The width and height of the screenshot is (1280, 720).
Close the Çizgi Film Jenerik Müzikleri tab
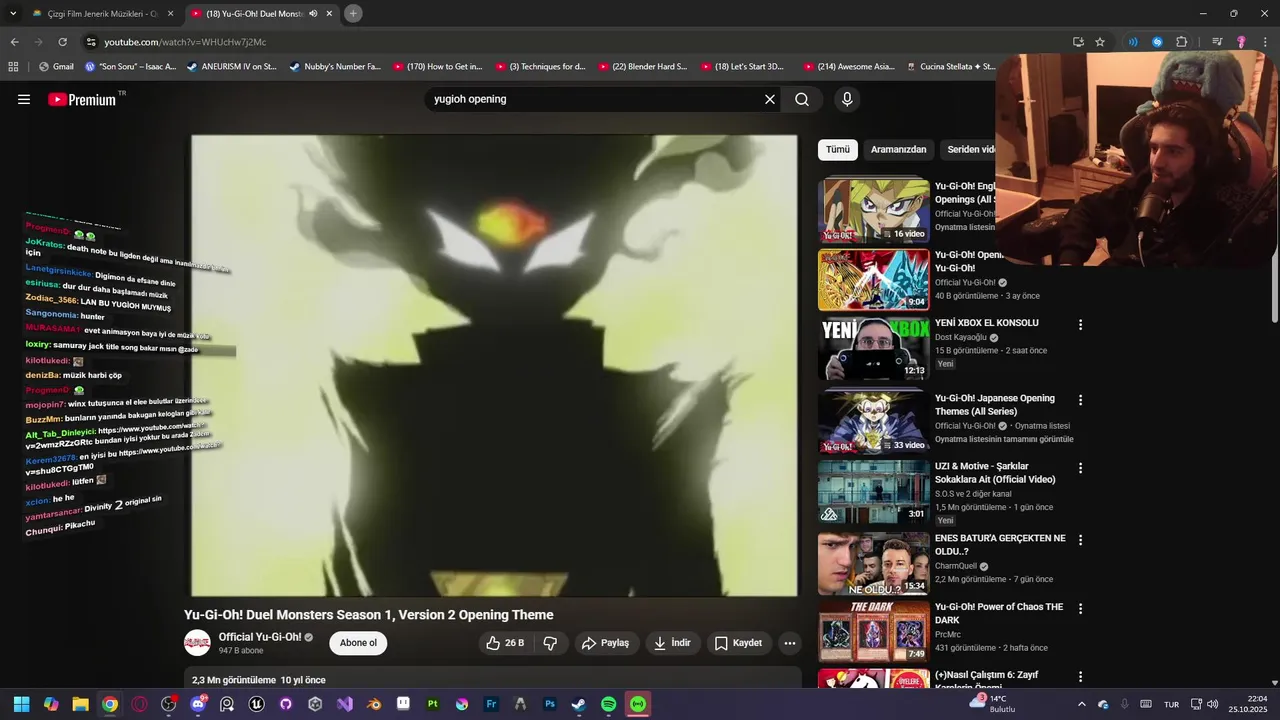pos(170,14)
